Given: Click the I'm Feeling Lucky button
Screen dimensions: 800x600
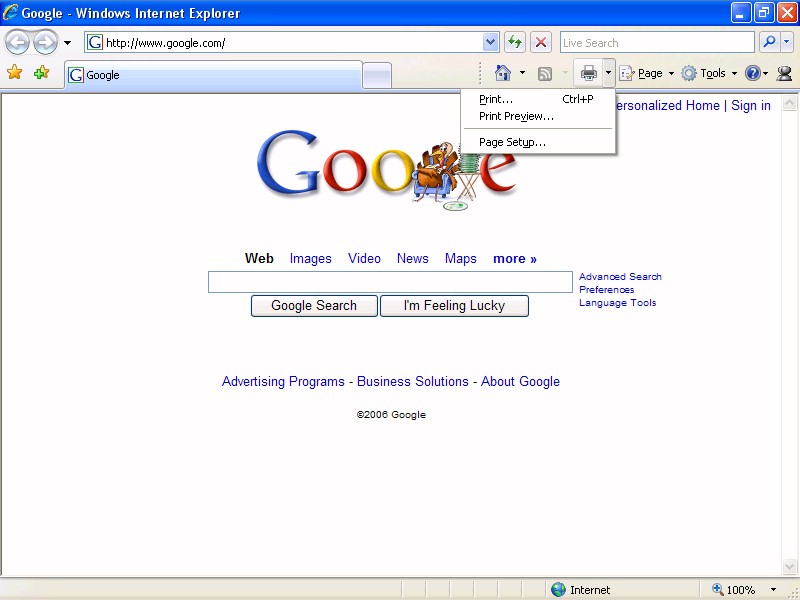Looking at the screenshot, I should (x=454, y=306).
